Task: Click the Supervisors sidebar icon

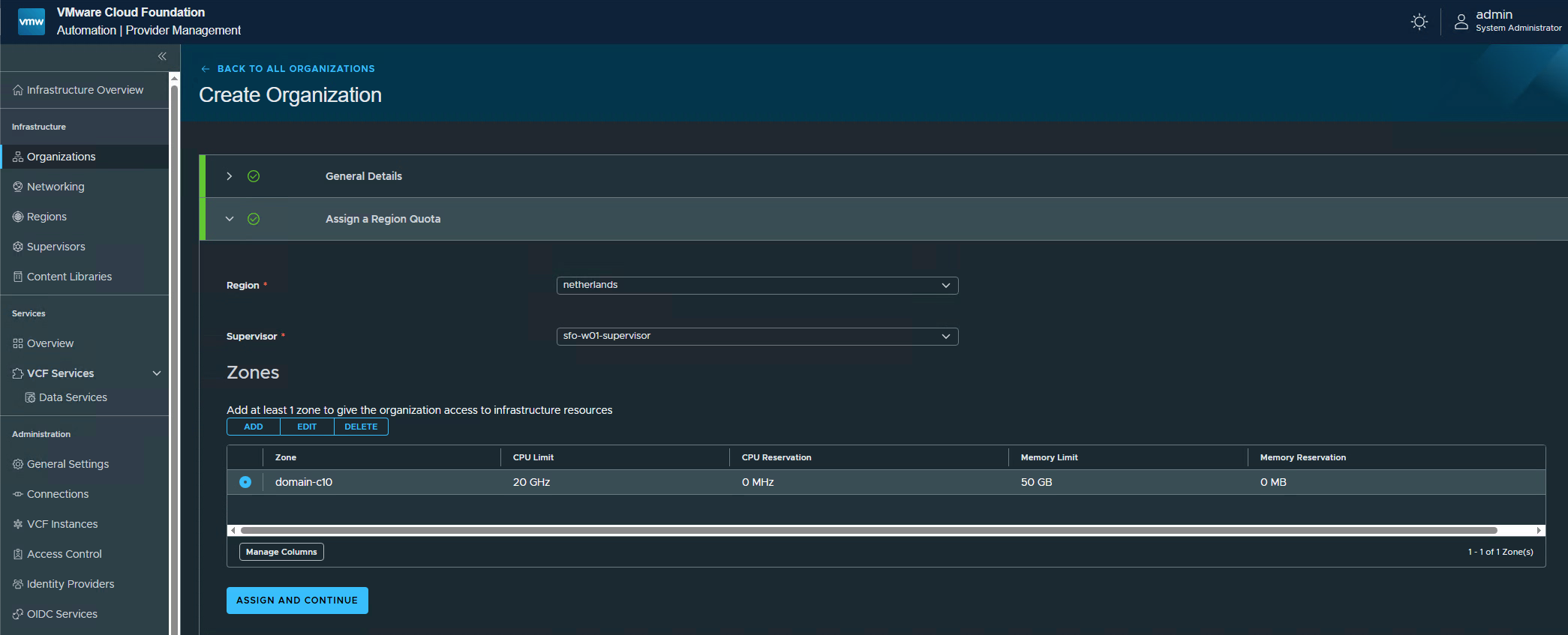Action: click(x=18, y=247)
